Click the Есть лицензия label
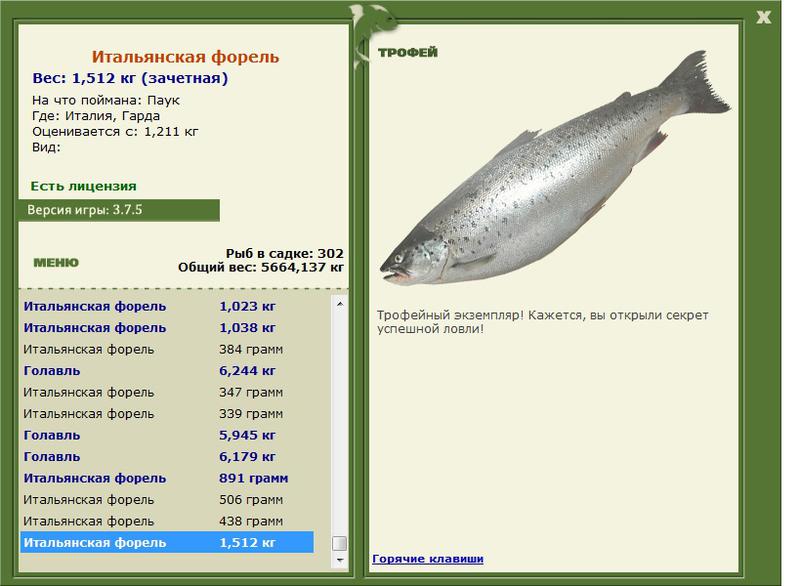The image size is (800, 586). 83,186
